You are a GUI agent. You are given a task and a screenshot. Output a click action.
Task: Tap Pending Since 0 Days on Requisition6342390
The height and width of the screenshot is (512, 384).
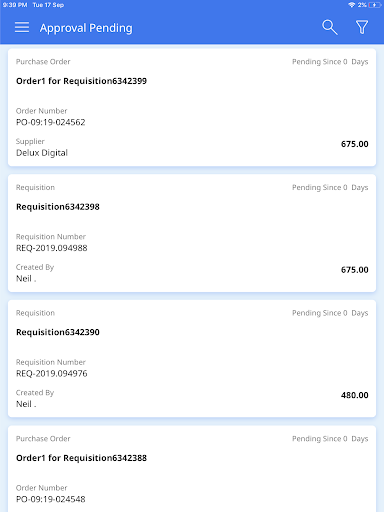[330, 313]
